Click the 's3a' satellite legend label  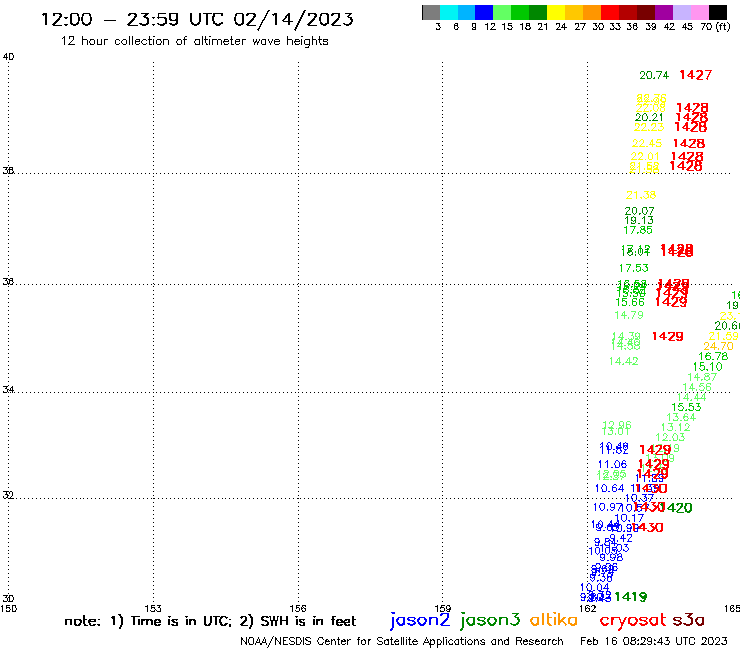click(689, 620)
